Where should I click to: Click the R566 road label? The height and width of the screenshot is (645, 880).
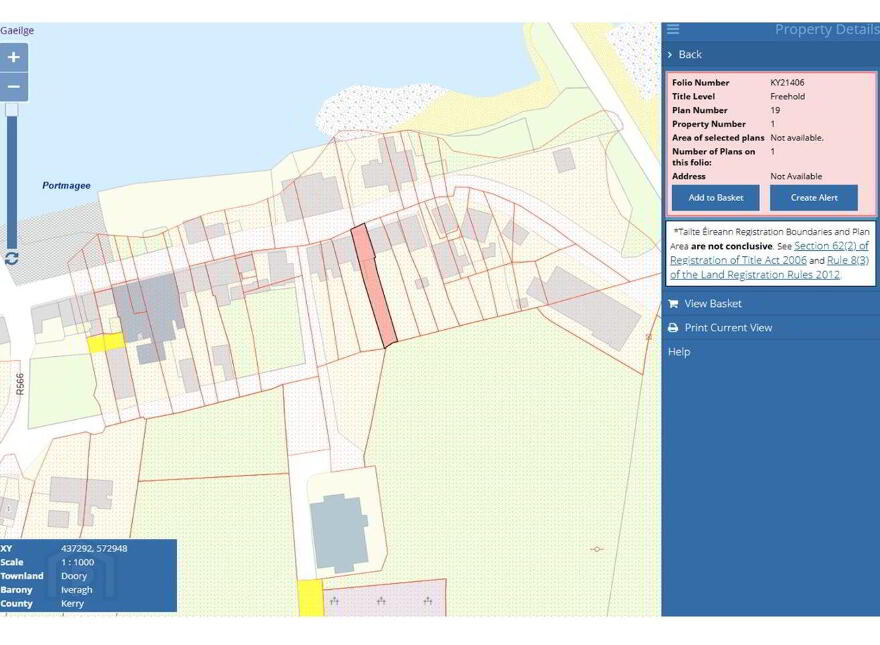coord(20,384)
